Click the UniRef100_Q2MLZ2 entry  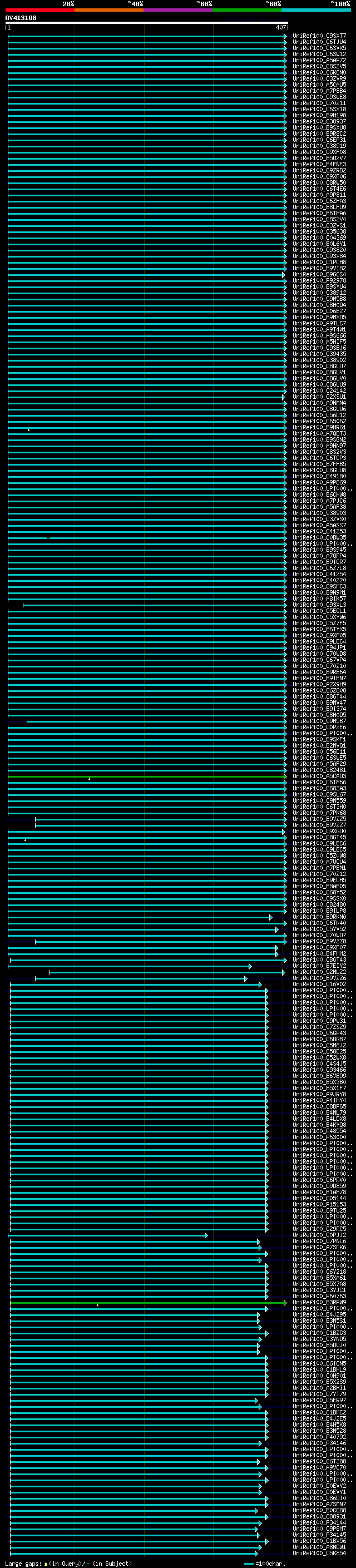click(319, 972)
